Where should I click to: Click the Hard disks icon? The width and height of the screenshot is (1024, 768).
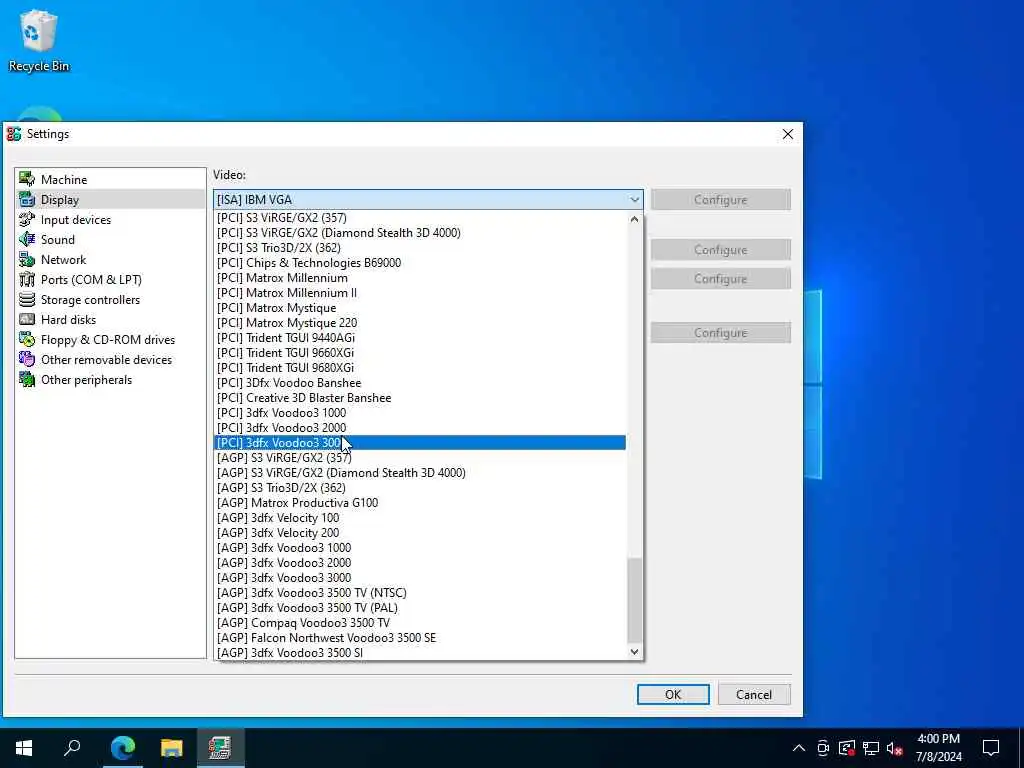pos(27,319)
